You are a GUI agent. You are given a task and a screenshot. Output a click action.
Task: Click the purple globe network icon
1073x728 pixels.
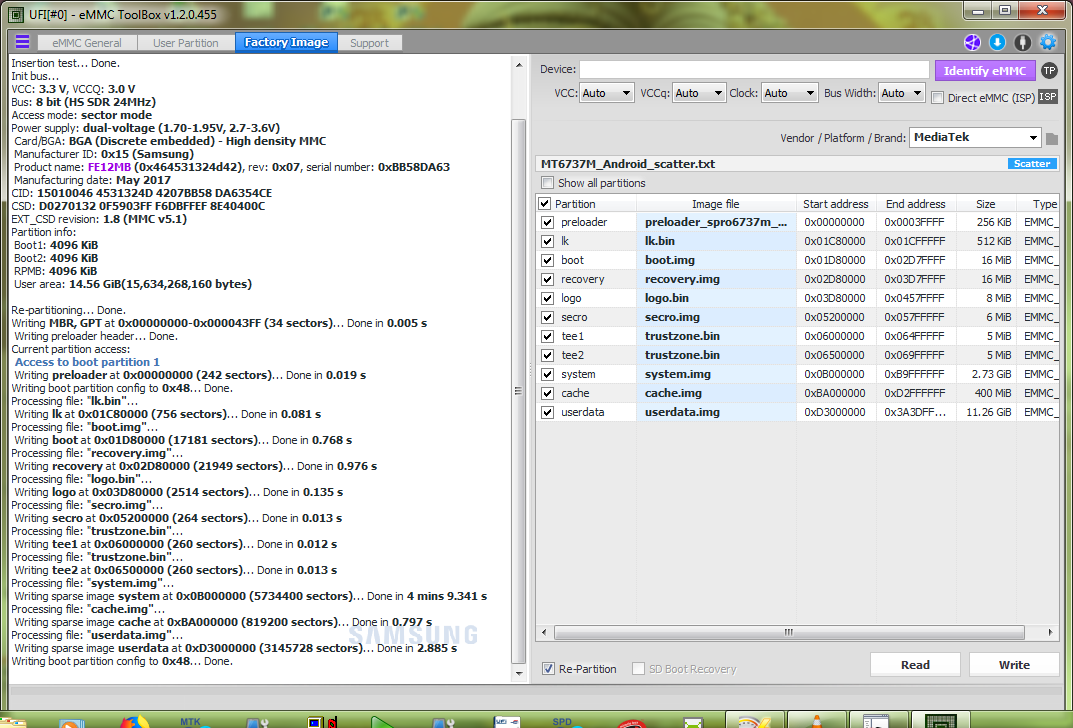[x=972, y=42]
